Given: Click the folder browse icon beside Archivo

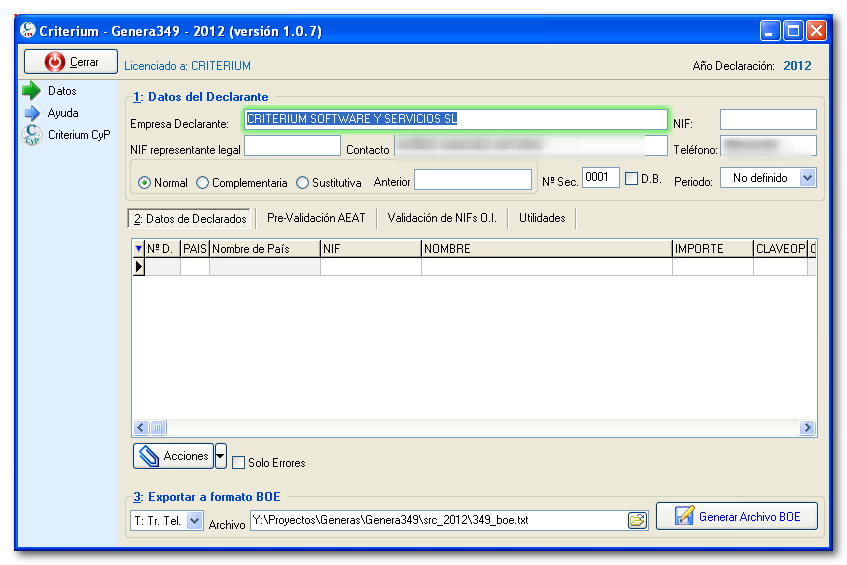Looking at the screenshot, I should [636, 520].
